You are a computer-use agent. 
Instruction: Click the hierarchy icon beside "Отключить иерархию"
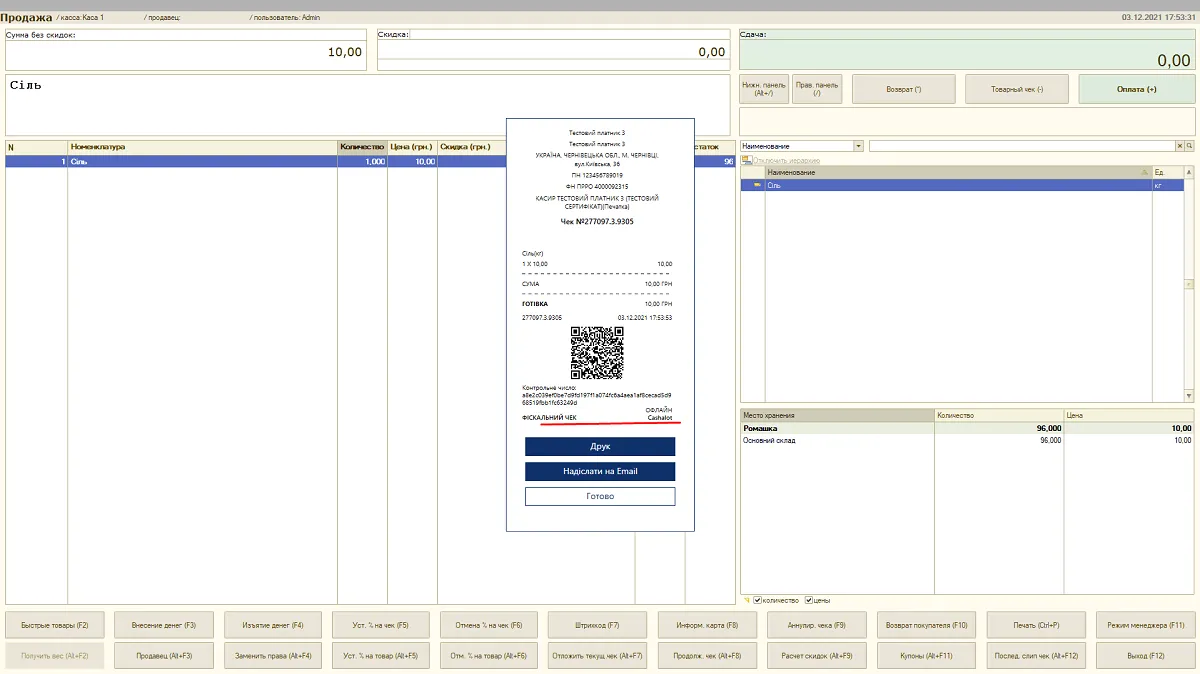point(746,160)
